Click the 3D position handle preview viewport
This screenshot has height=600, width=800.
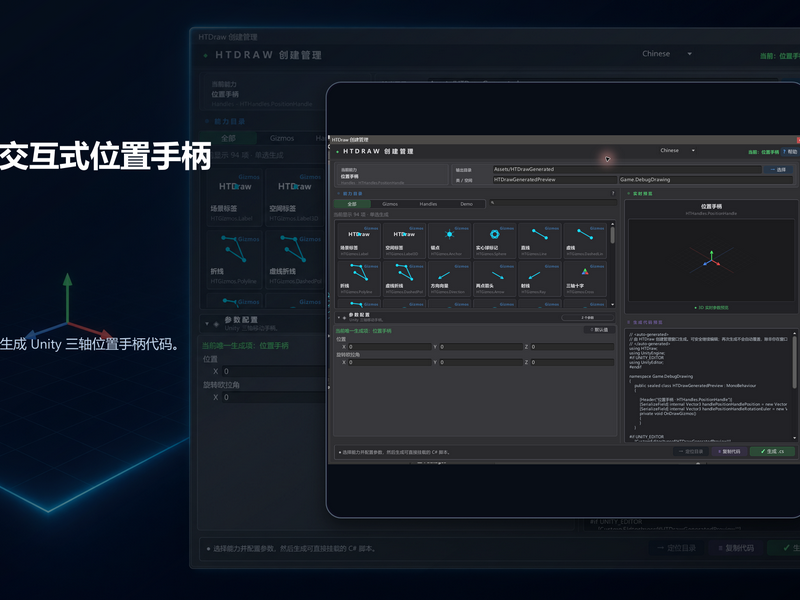point(711,260)
